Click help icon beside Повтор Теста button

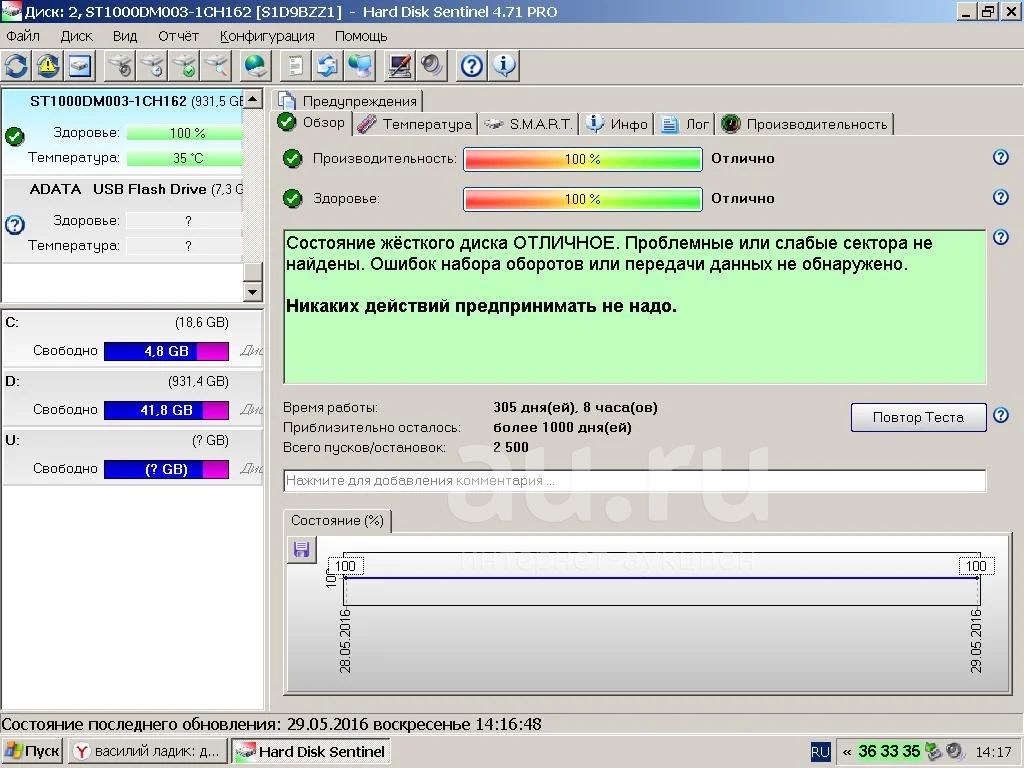pos(1000,415)
